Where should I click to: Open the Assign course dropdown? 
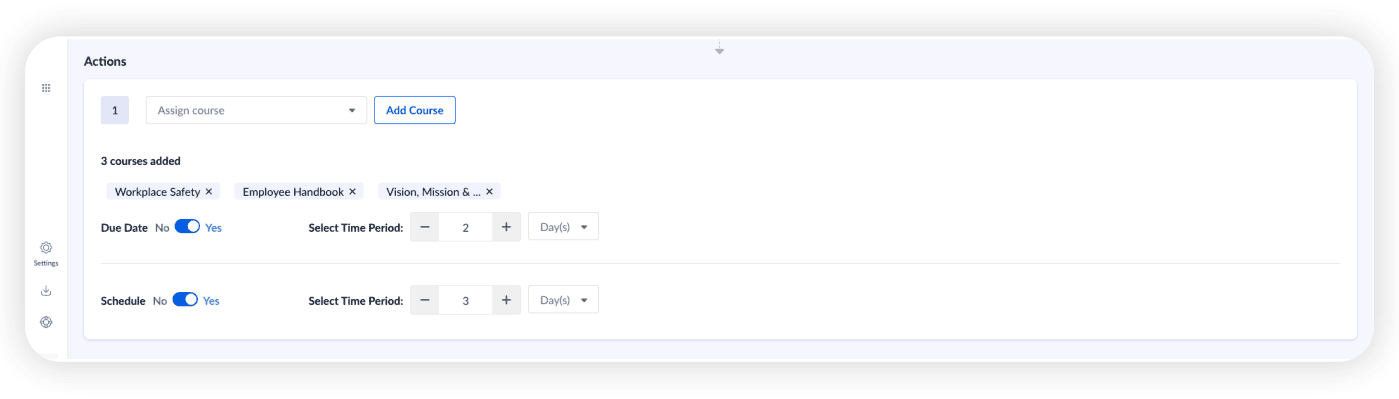(x=257, y=110)
